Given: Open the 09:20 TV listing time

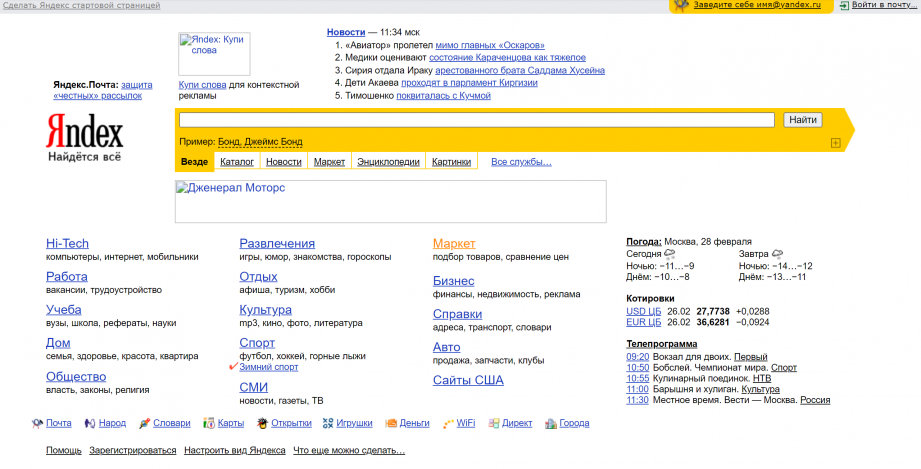Looking at the screenshot, I should coord(637,357).
